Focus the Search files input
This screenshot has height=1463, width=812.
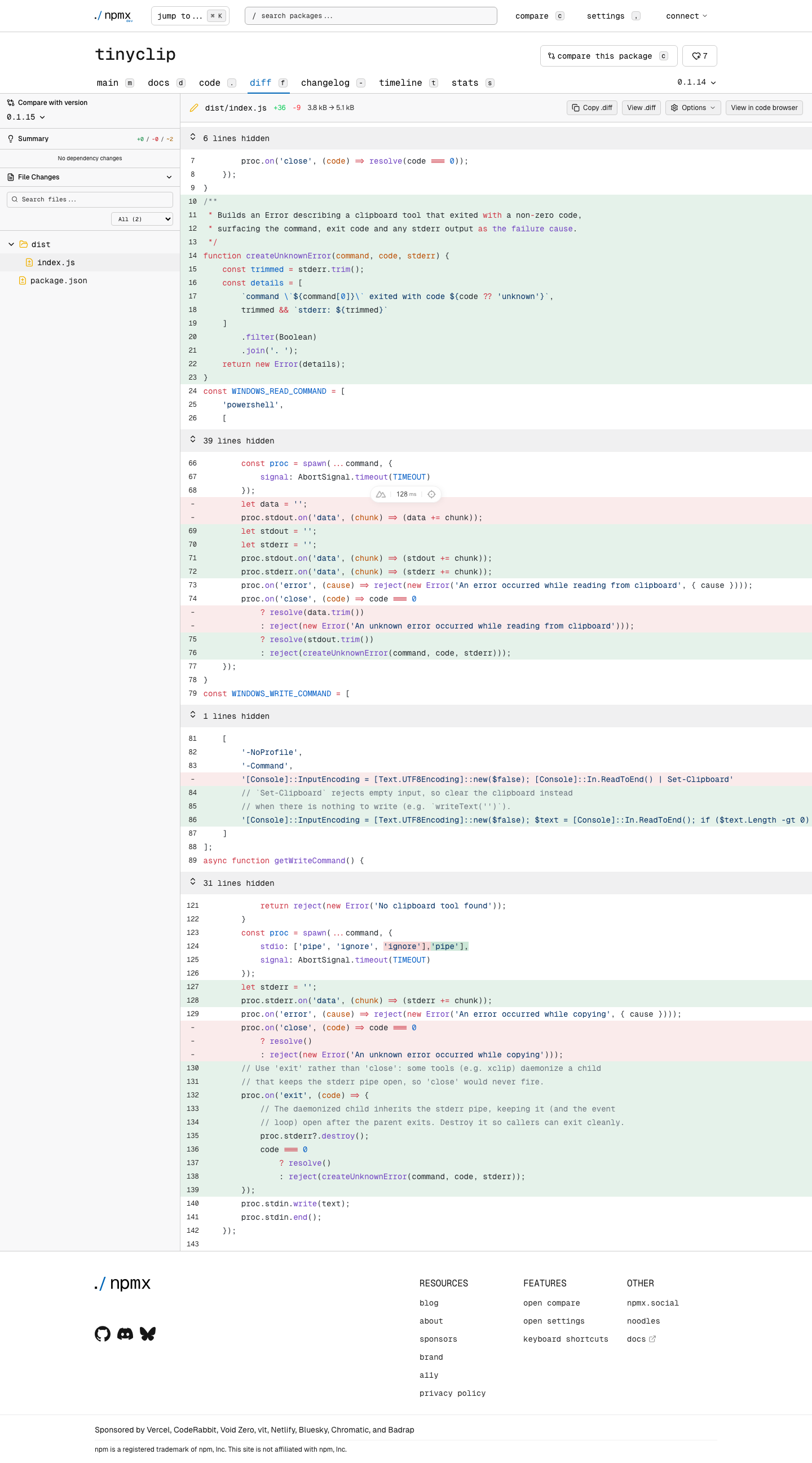90,199
